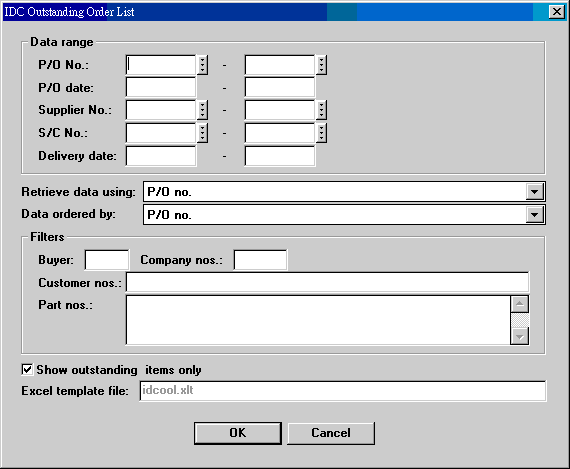Close the IDC Outstanding Order List window
The height and width of the screenshot is (469, 570).
pos(557,12)
